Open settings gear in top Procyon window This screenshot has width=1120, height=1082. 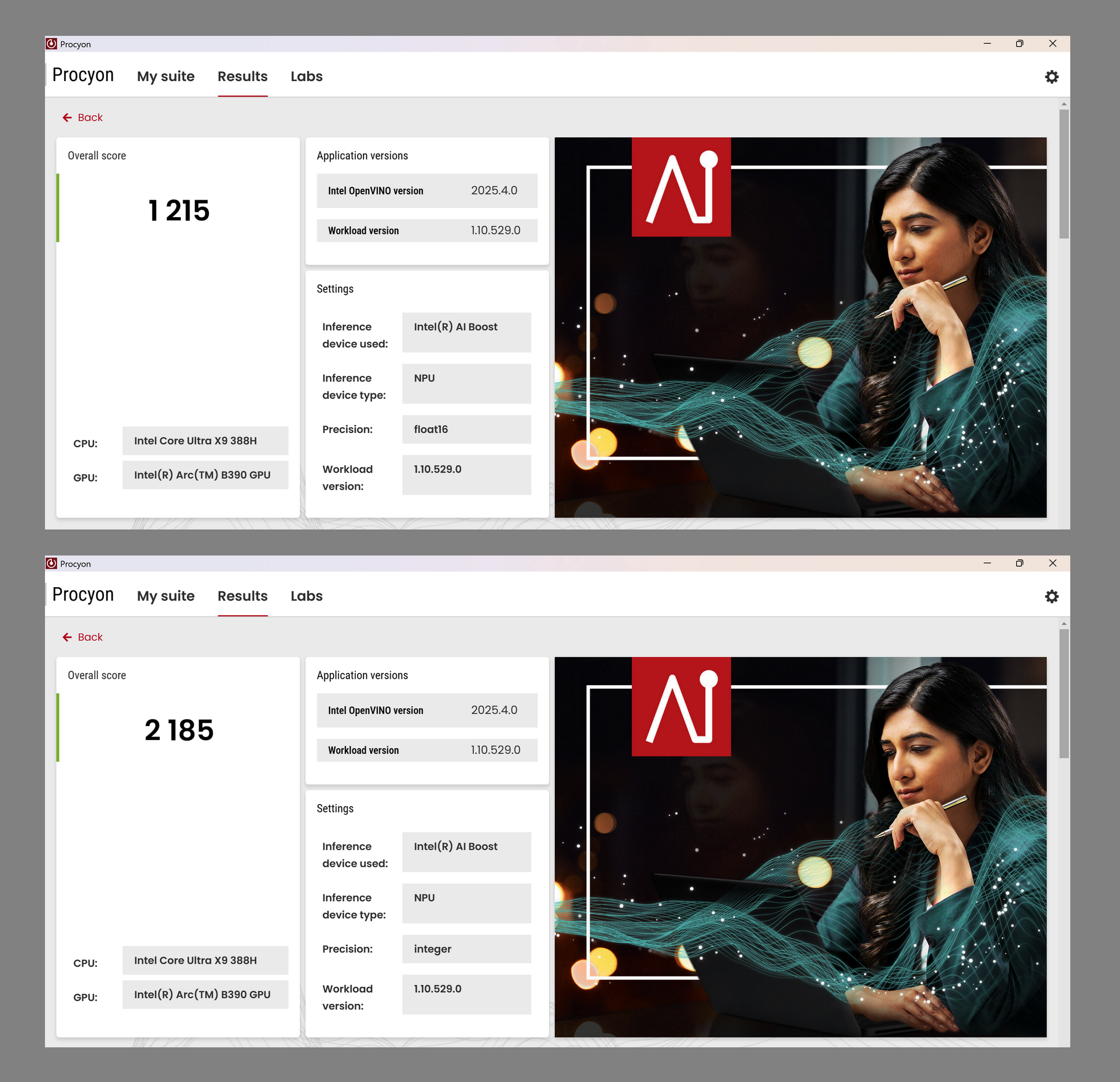[1051, 77]
